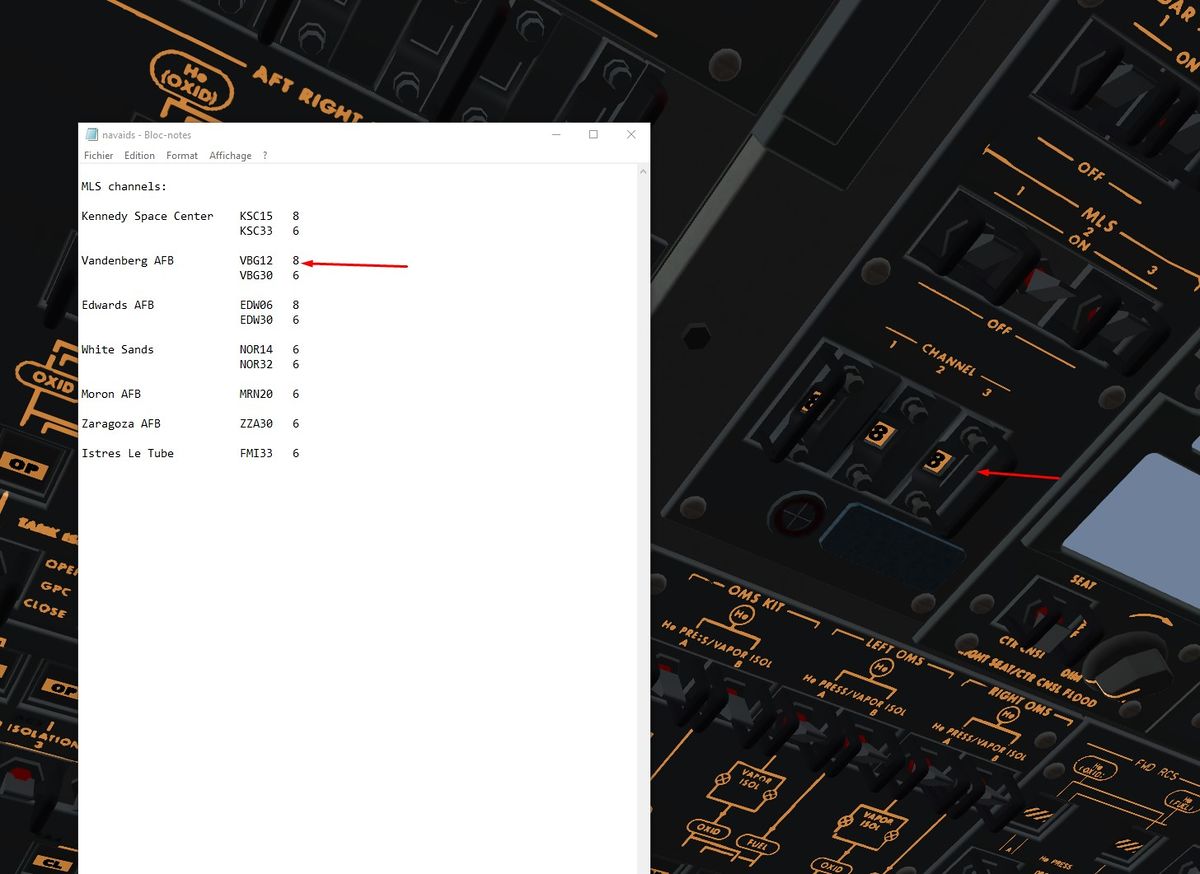Maximize the navaids Notepad window

point(593,135)
